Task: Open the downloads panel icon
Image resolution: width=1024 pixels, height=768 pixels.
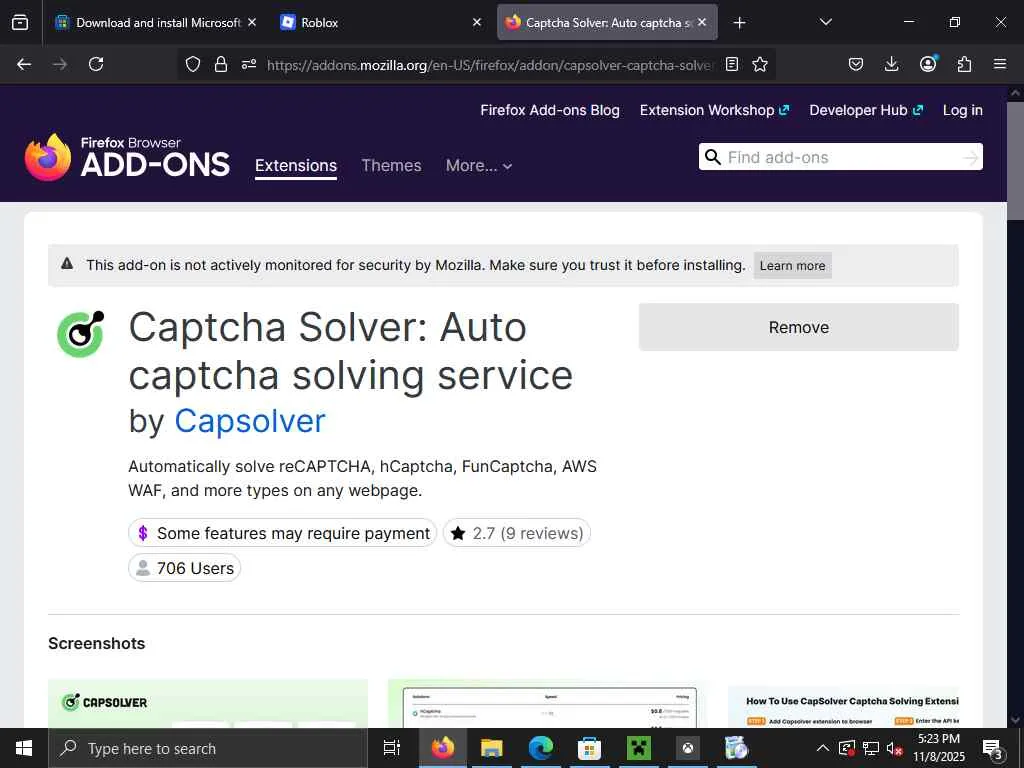Action: (891, 64)
